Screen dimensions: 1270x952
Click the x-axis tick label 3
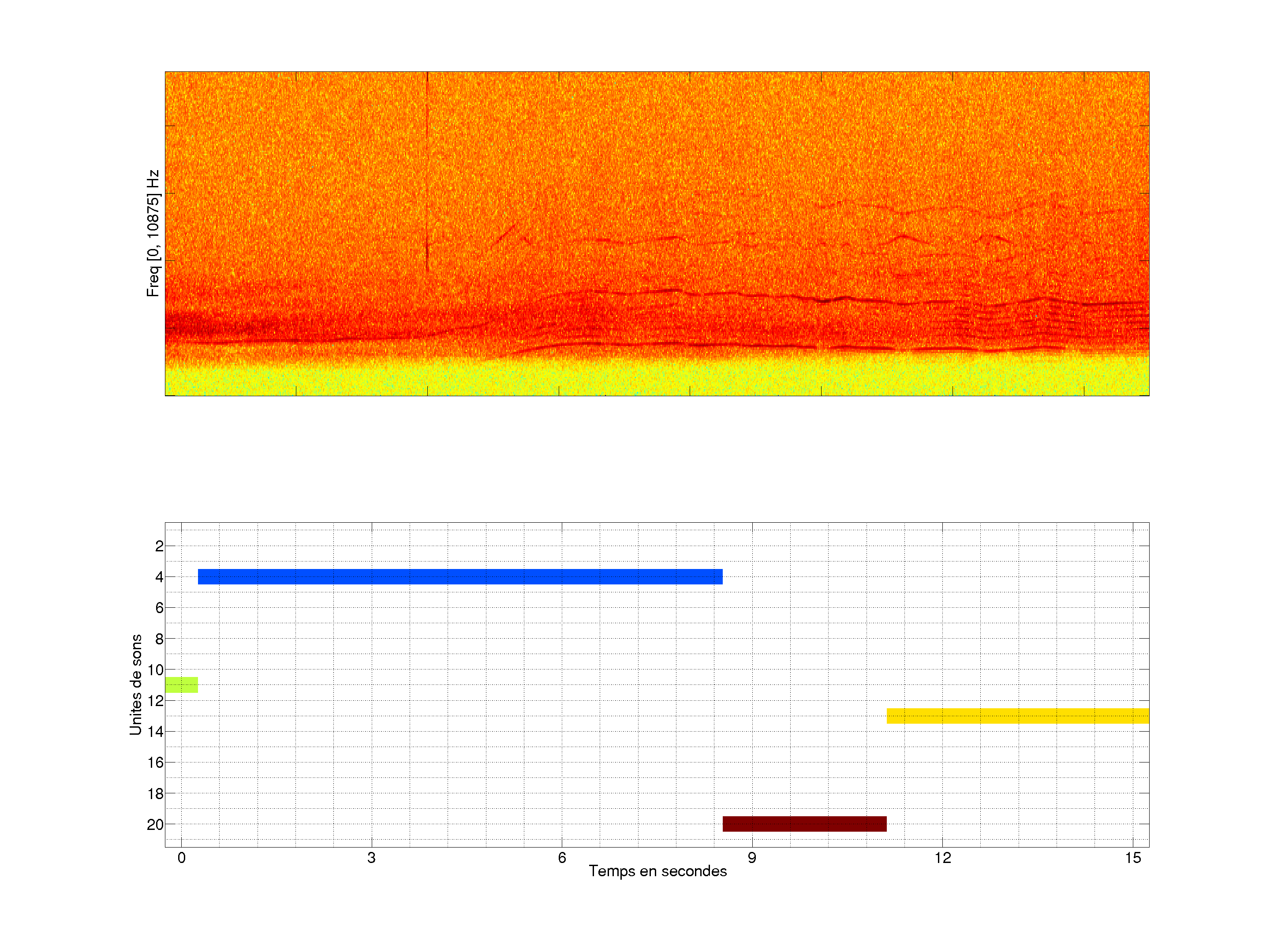click(x=371, y=859)
